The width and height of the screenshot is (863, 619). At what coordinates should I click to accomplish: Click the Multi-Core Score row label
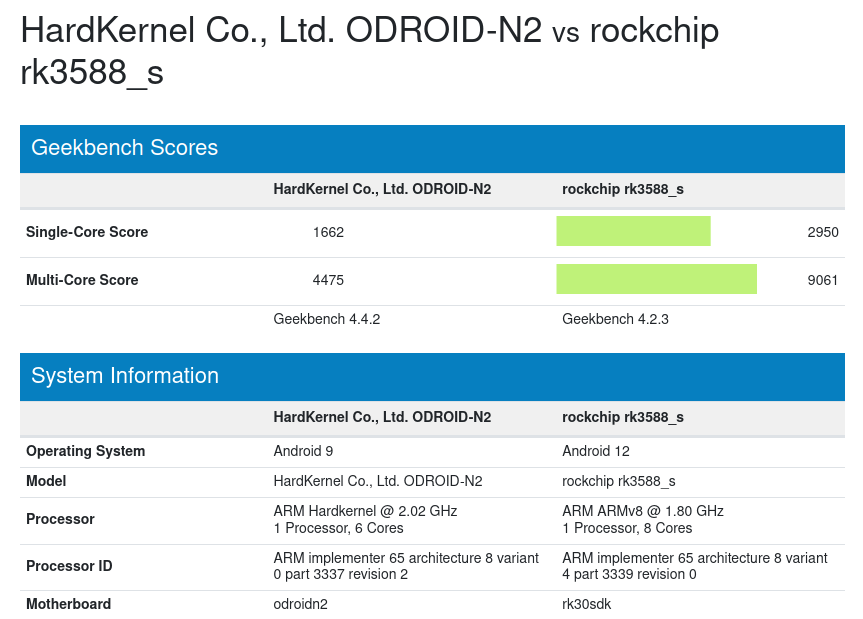pos(82,280)
